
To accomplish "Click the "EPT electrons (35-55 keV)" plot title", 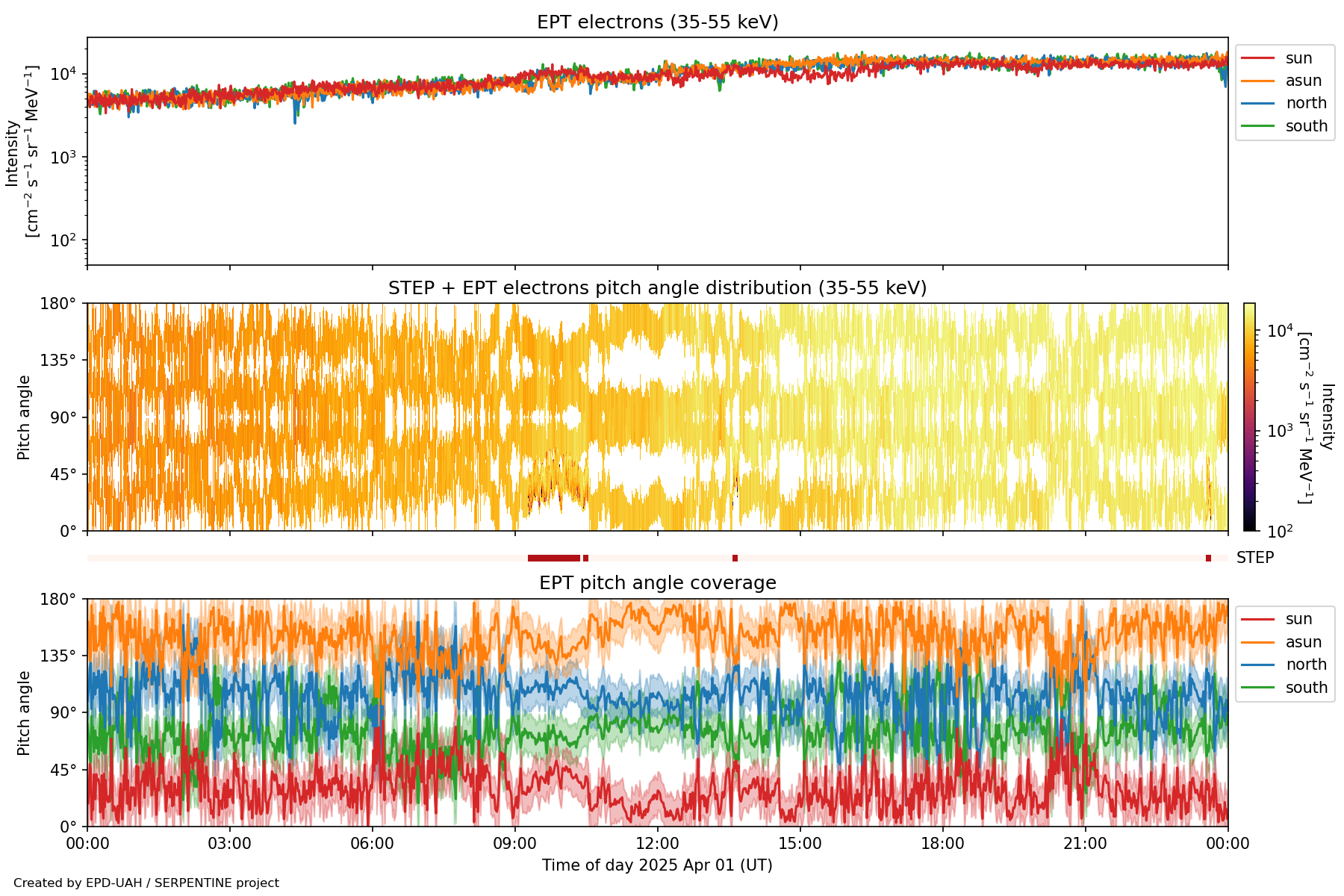I will click(657, 22).
